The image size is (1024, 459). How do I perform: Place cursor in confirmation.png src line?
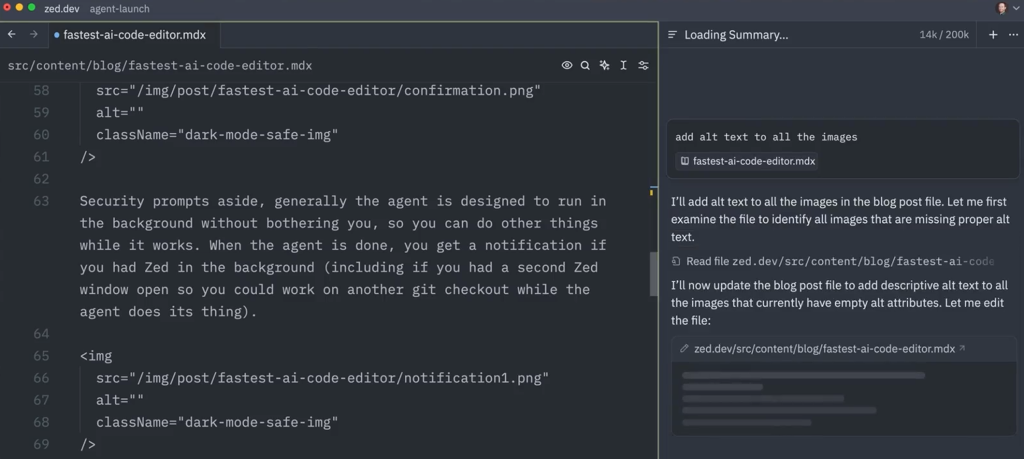[319, 91]
